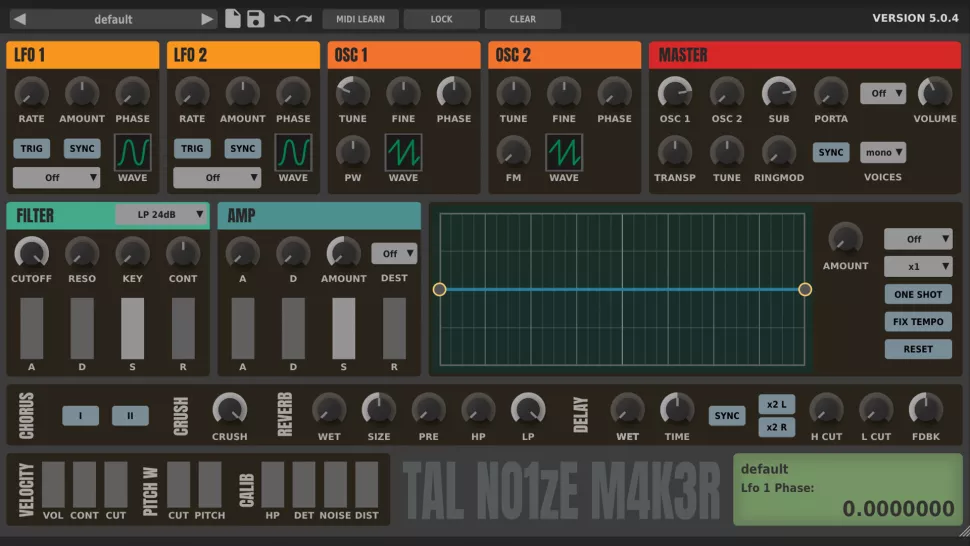Open the default preset name selector
The image size is (970, 546).
point(113,19)
